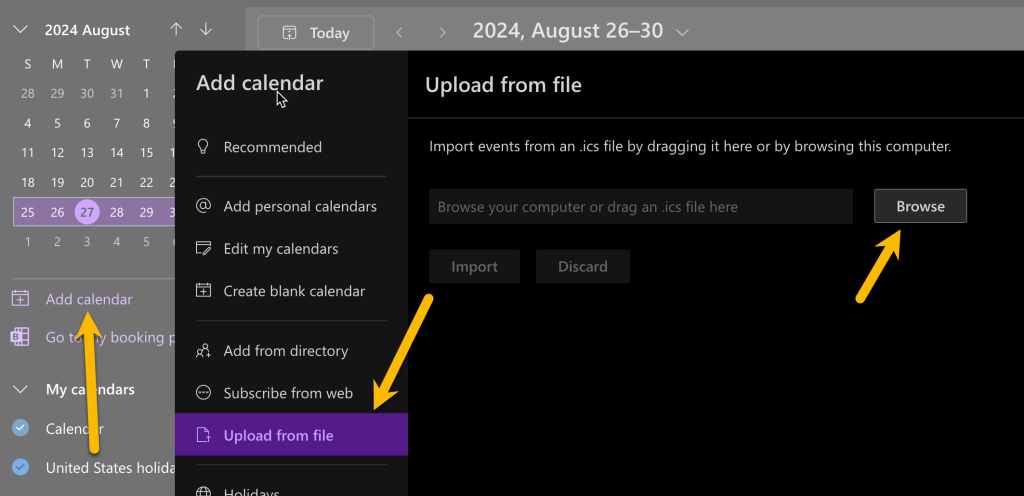Toggle the Calendar checkbox under My calendars
Viewport: 1024px width, 496px height.
pos(20,428)
